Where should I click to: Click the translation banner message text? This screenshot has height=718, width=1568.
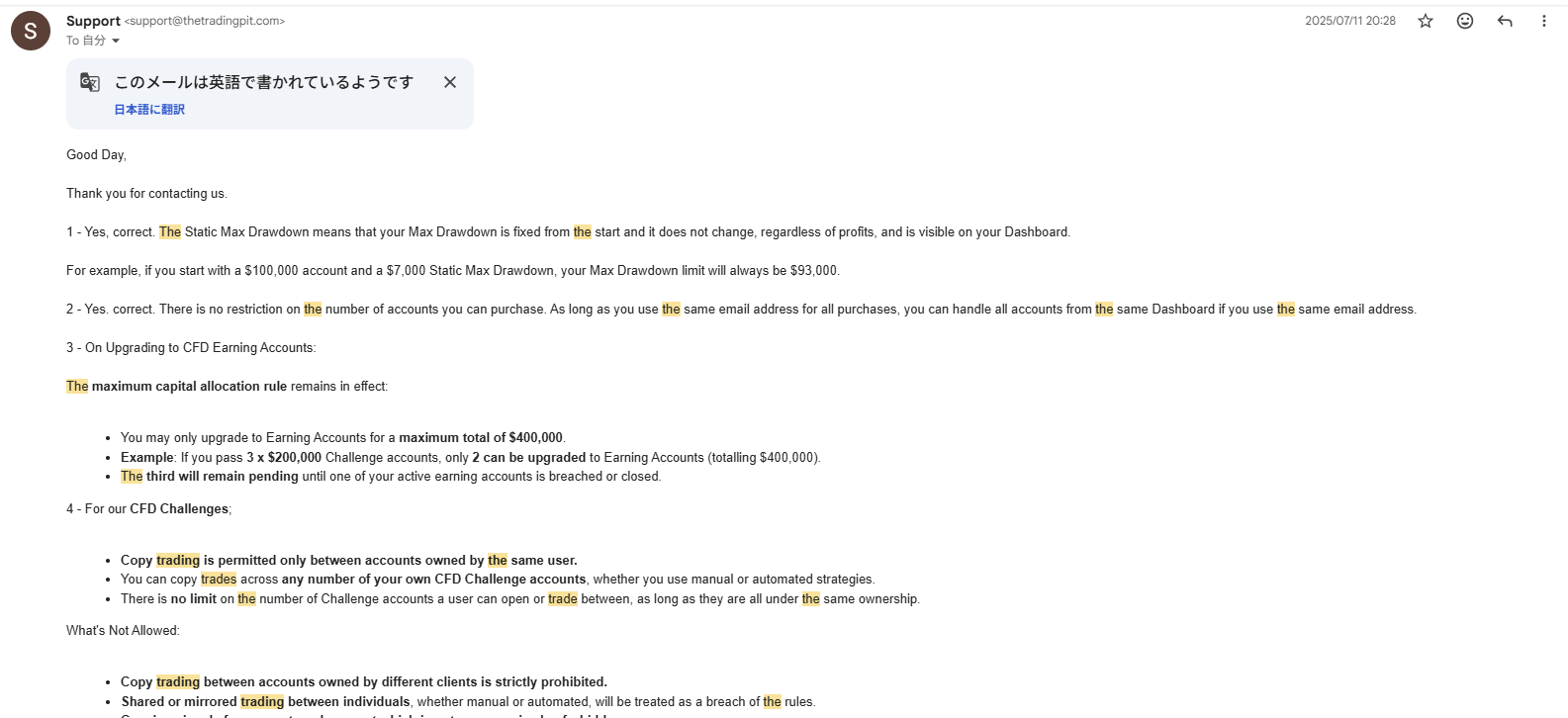[x=264, y=82]
